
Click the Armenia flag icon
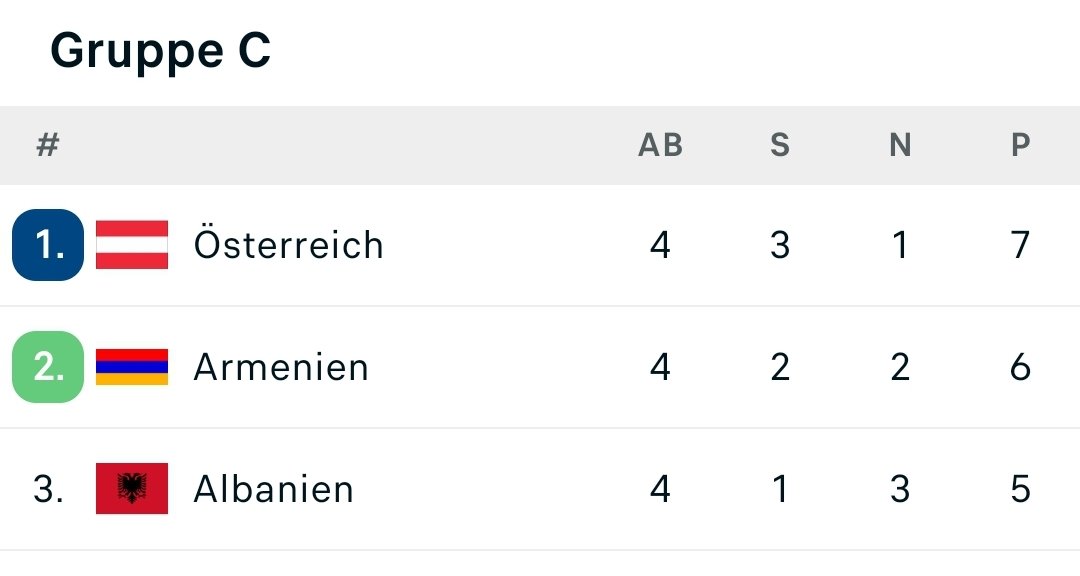pos(132,367)
